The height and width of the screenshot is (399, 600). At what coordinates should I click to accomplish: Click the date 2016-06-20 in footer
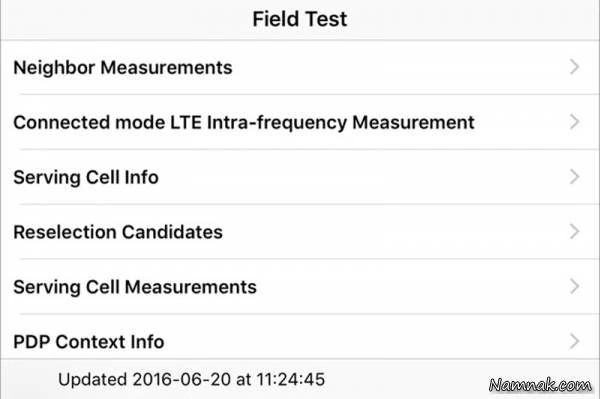point(182,379)
